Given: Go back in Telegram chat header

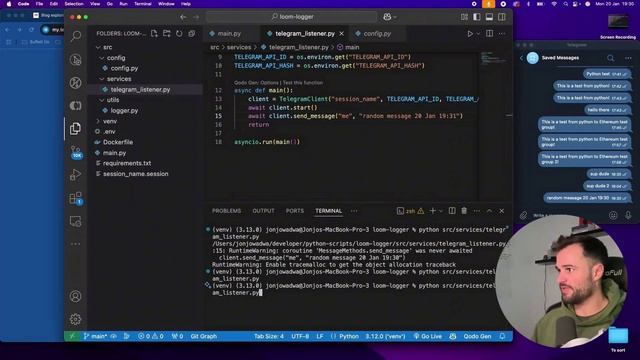Looking at the screenshot, I should click(x=521, y=58).
